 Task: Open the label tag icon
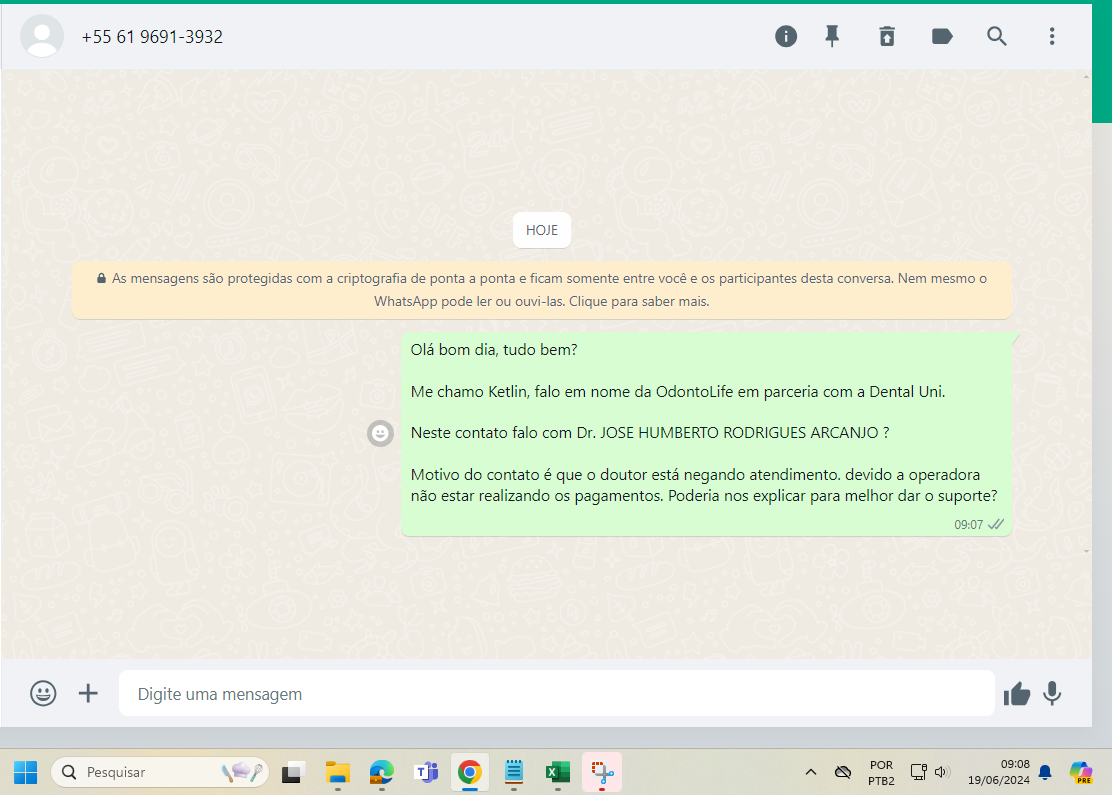pyautogui.click(x=942, y=36)
